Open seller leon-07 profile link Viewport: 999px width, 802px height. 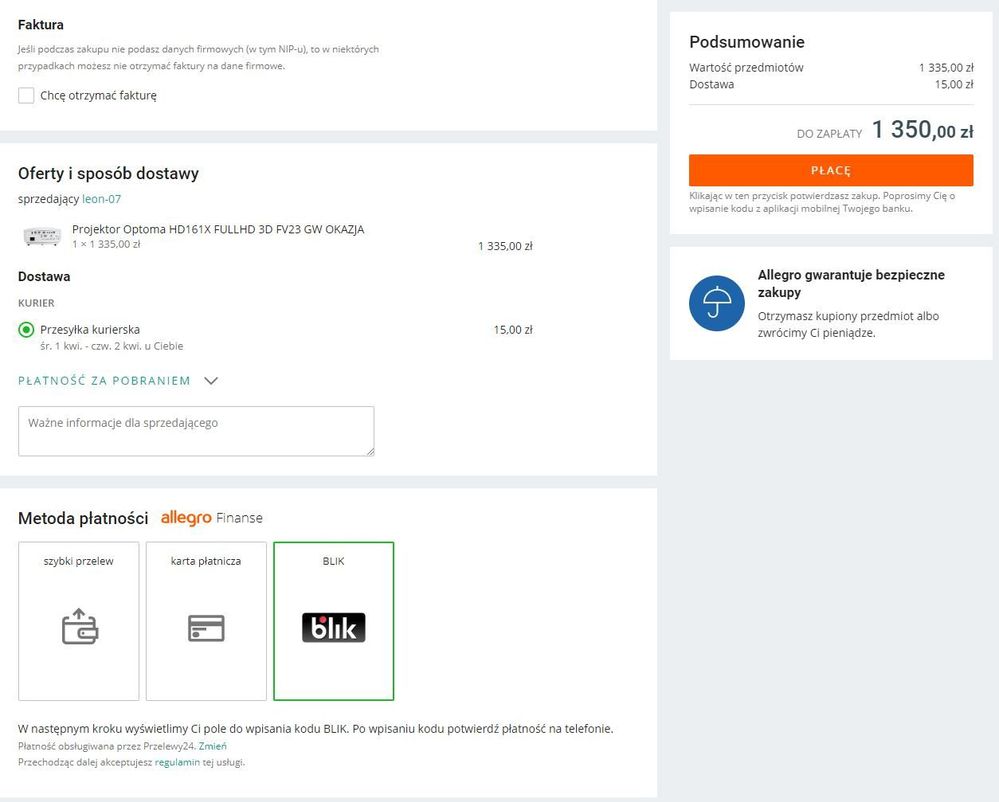click(101, 199)
